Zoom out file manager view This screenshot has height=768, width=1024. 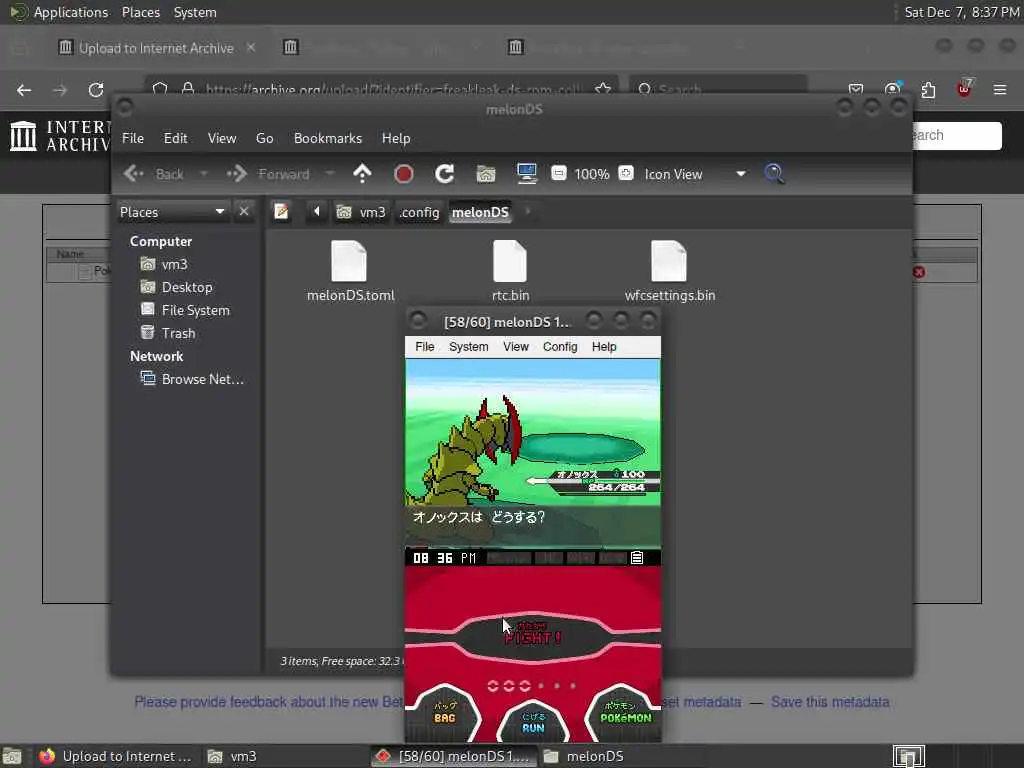(x=558, y=173)
